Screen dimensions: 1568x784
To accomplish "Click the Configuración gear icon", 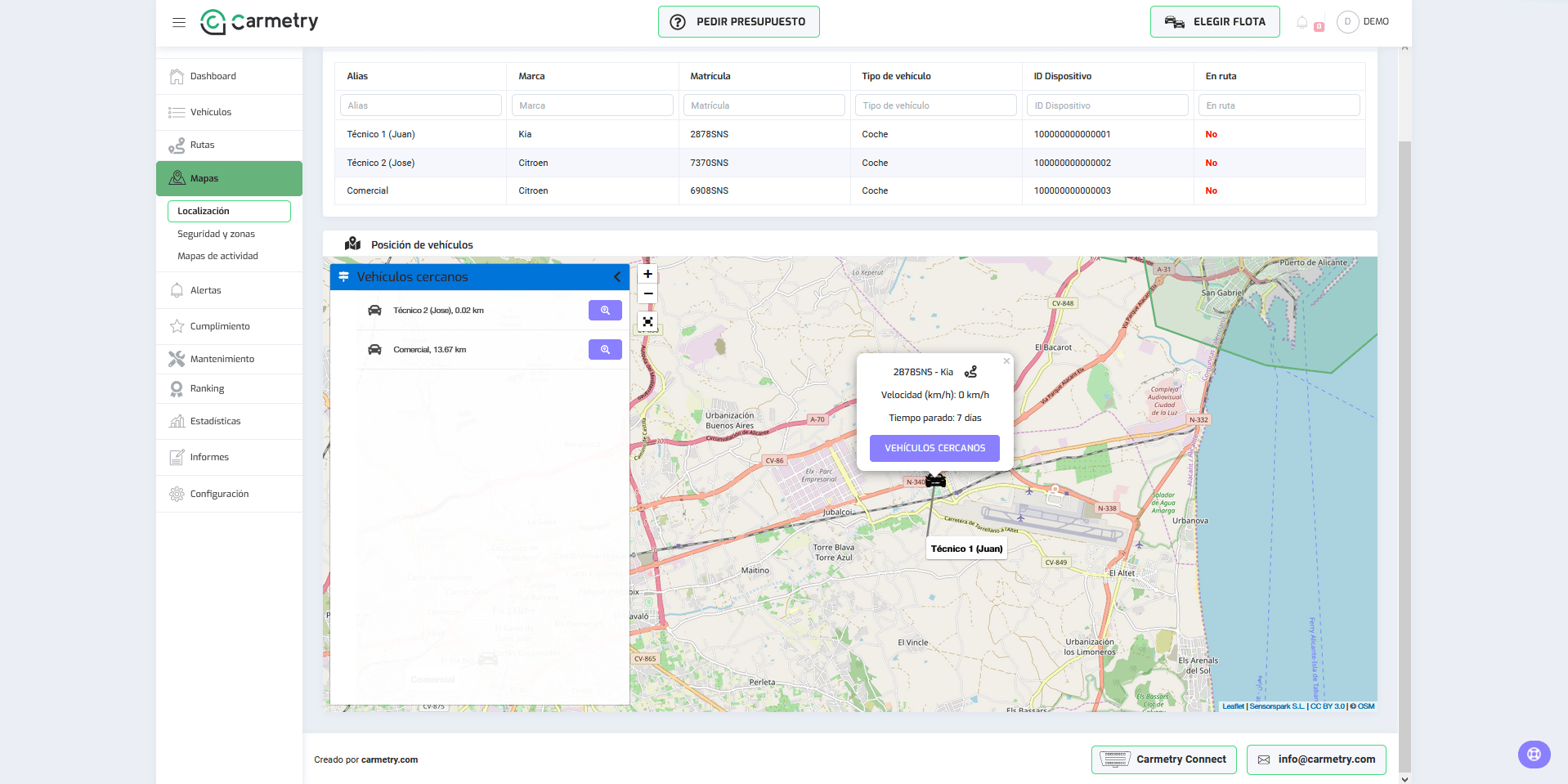I will tap(177, 494).
